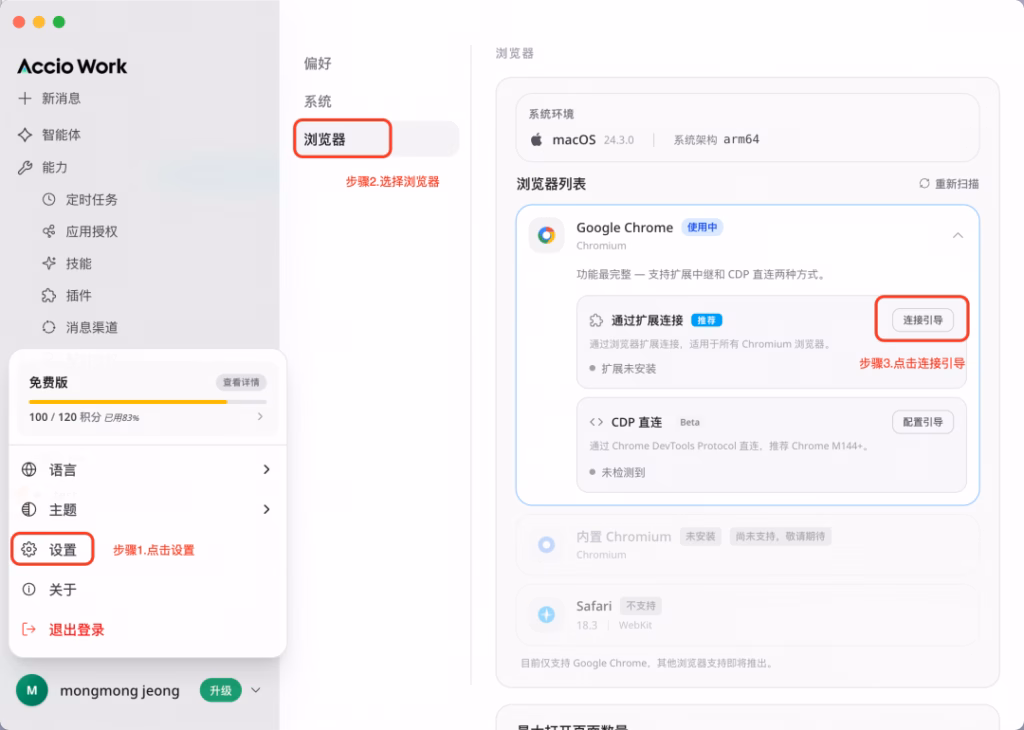Click the 扩展未安装 status text

628,369
